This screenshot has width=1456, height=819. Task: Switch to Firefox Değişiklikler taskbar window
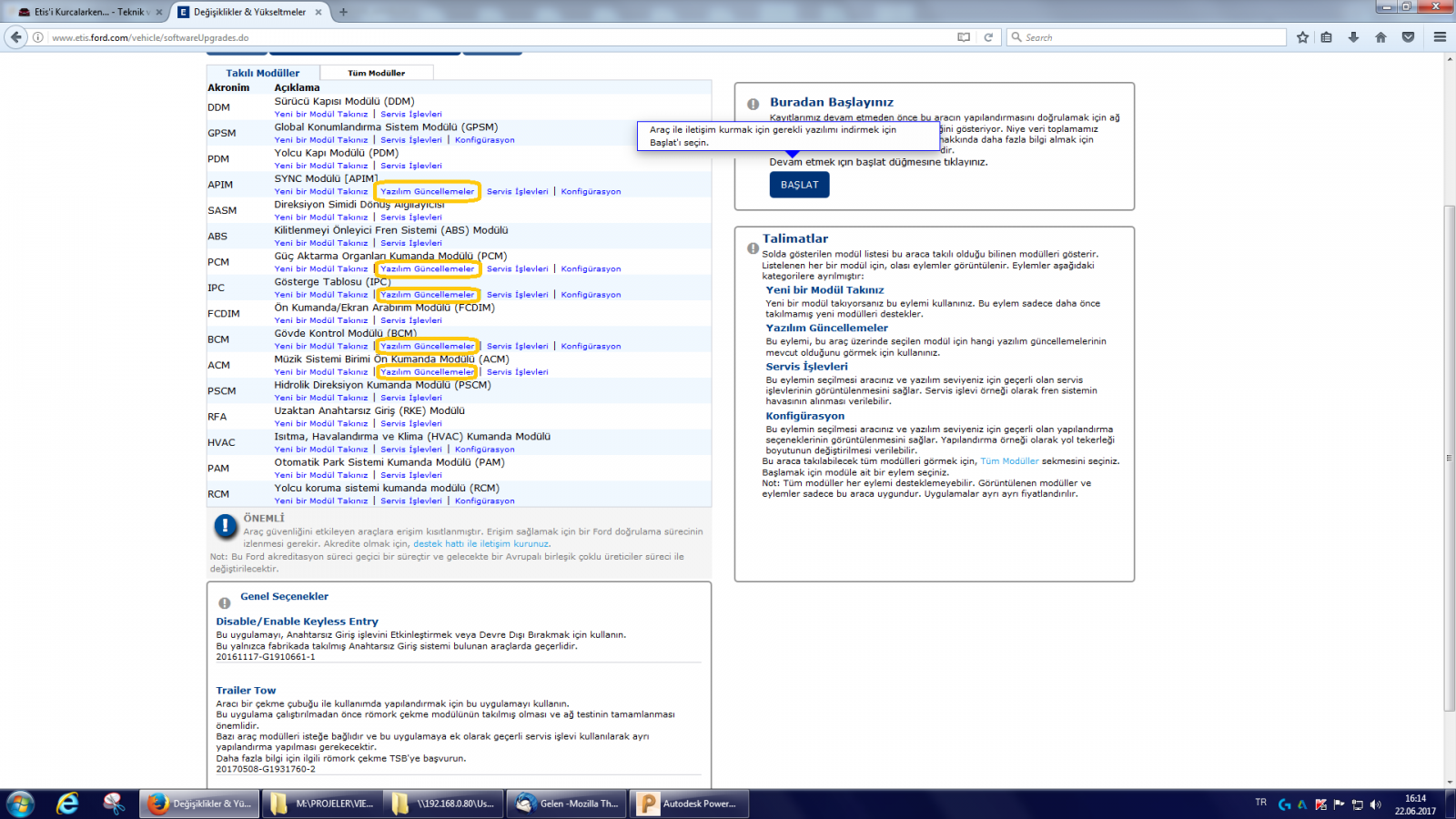(x=199, y=804)
